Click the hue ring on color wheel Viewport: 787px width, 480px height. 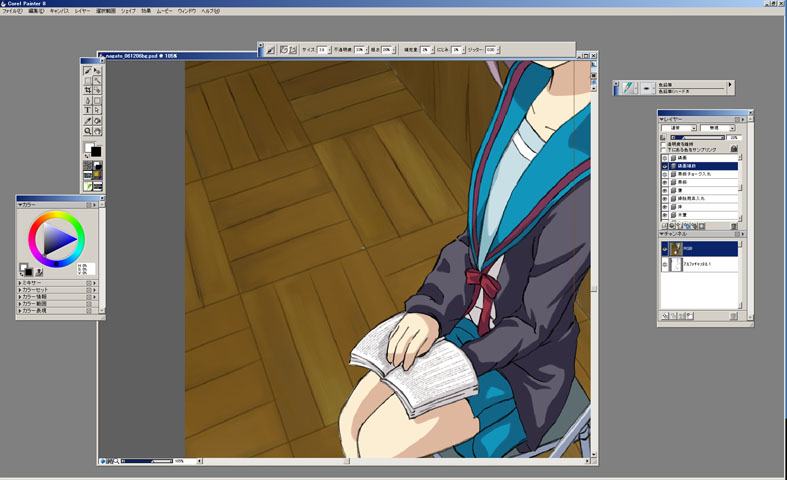(x=56, y=214)
